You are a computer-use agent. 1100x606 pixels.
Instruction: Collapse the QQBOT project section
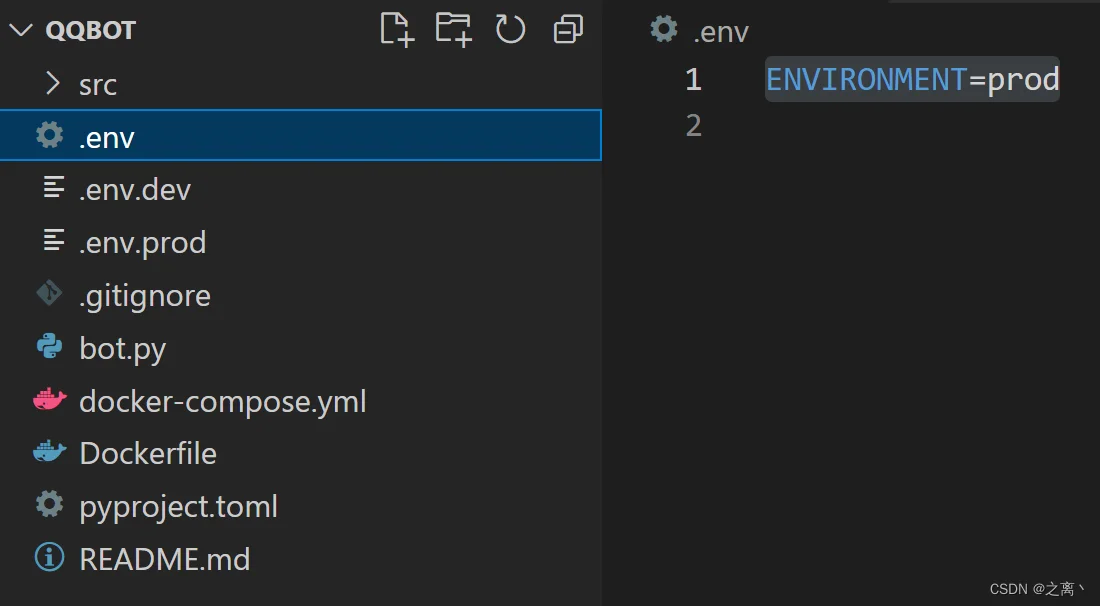(21, 30)
